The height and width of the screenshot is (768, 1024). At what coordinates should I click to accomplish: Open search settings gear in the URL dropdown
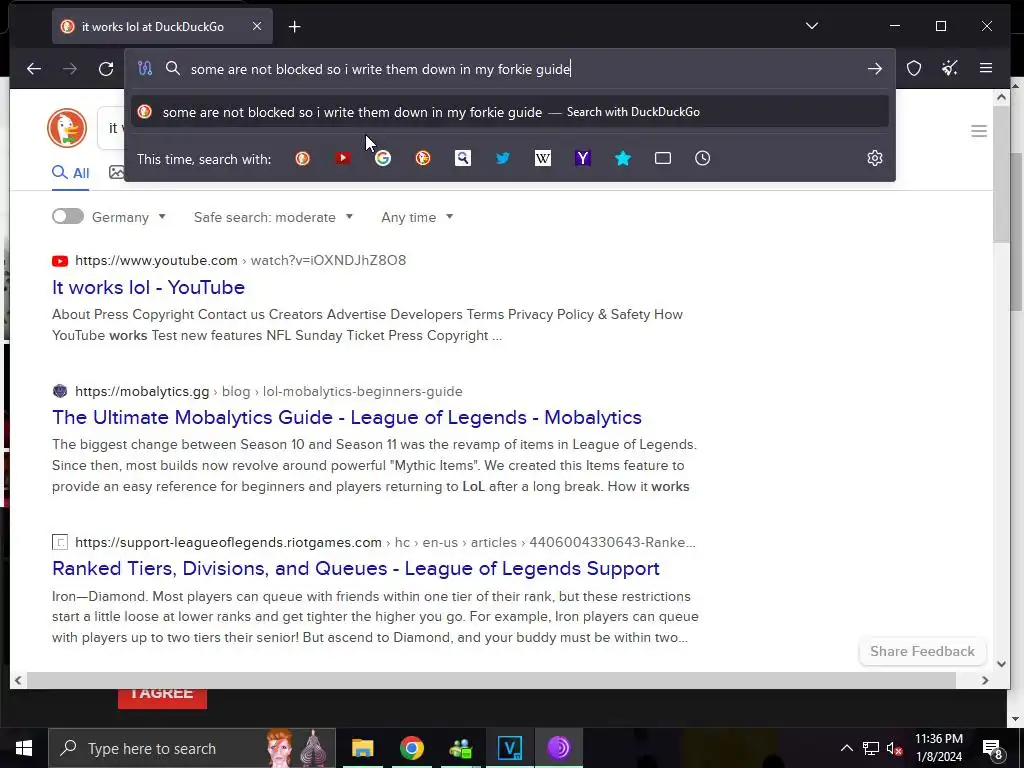874,158
